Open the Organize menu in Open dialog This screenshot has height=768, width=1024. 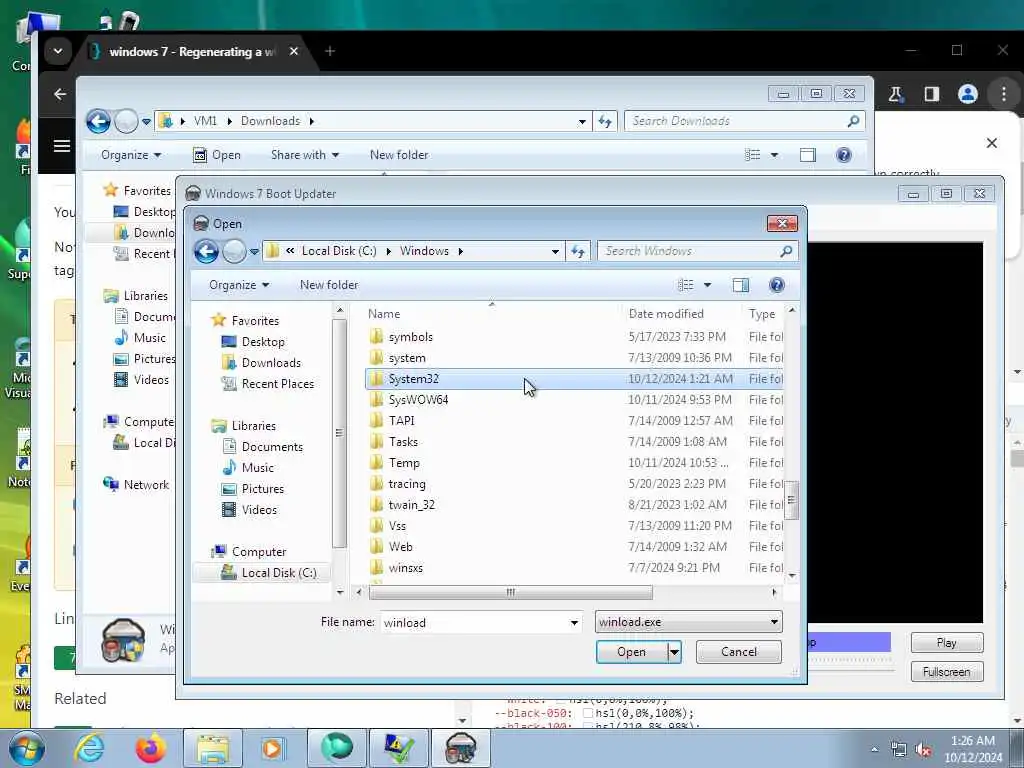[239, 285]
